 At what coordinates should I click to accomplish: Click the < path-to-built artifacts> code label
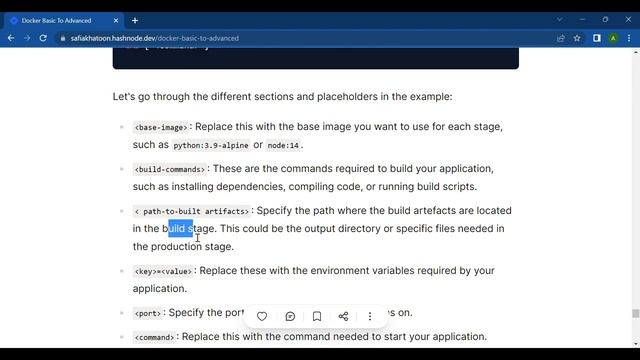point(191,211)
